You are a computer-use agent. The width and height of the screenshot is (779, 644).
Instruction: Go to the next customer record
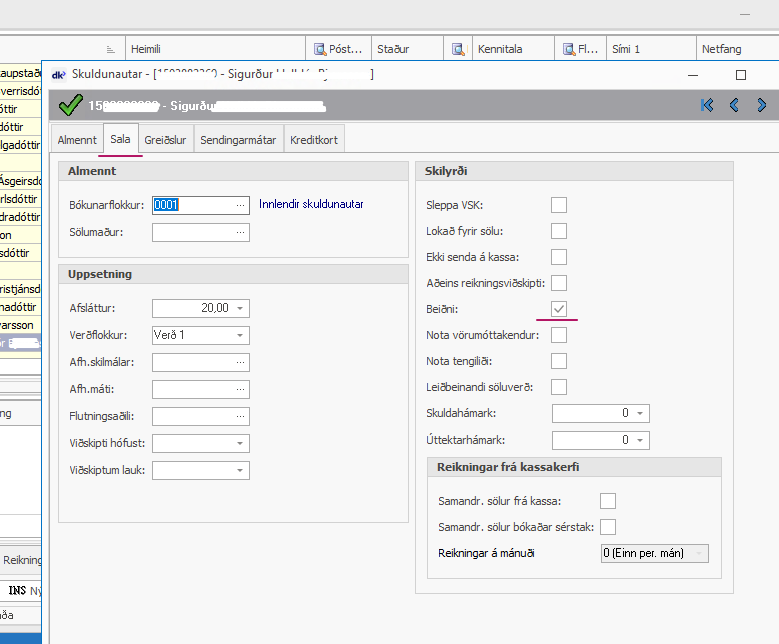tap(762, 105)
